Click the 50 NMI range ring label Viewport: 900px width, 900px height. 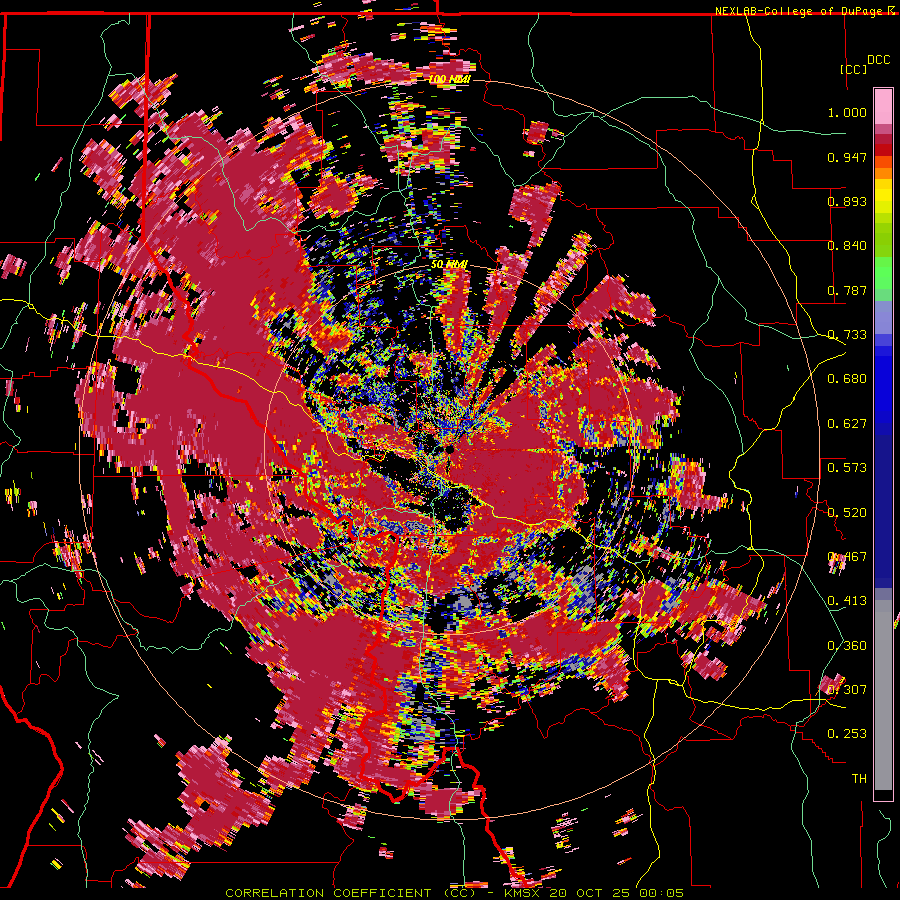(449, 265)
